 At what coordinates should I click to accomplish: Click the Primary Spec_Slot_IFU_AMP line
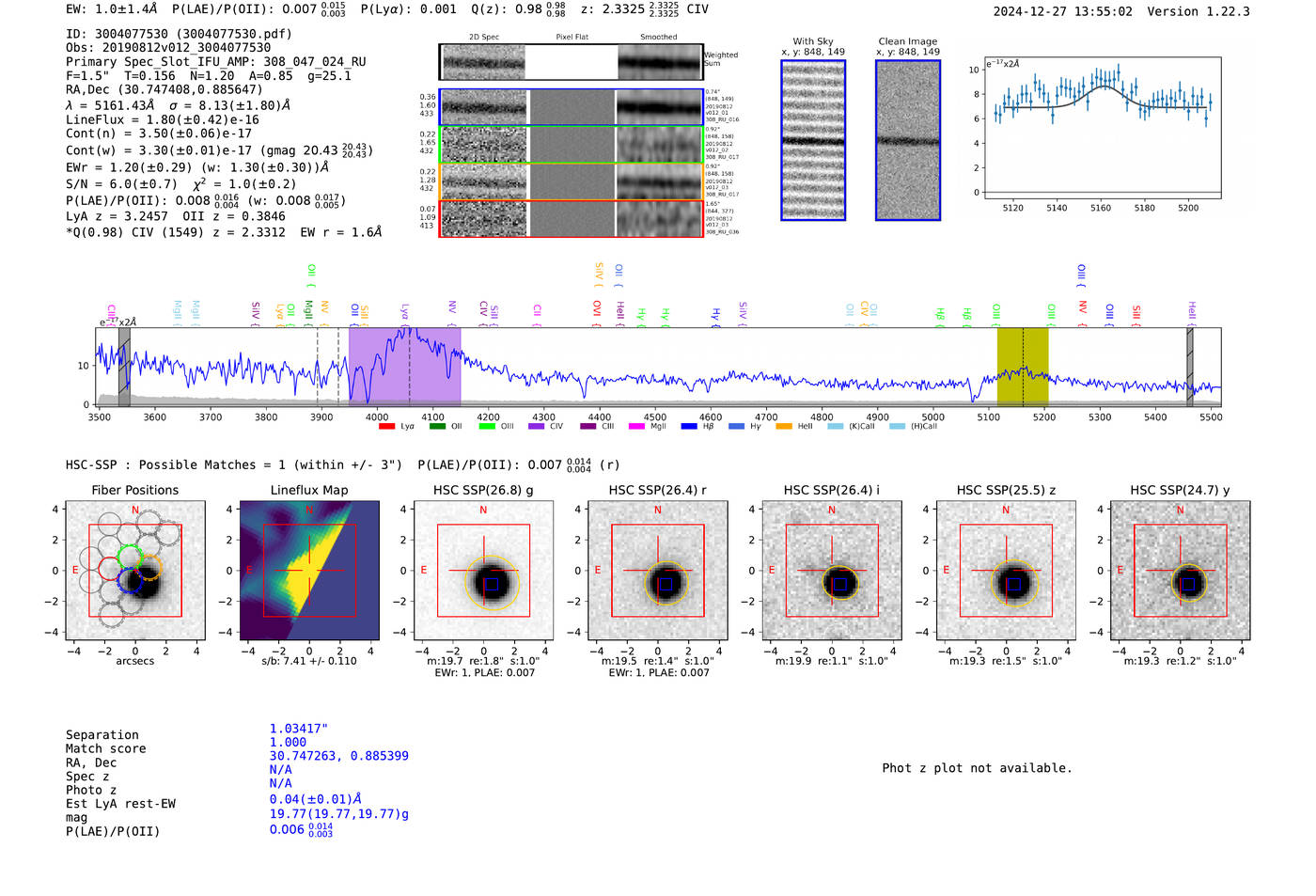(216, 62)
